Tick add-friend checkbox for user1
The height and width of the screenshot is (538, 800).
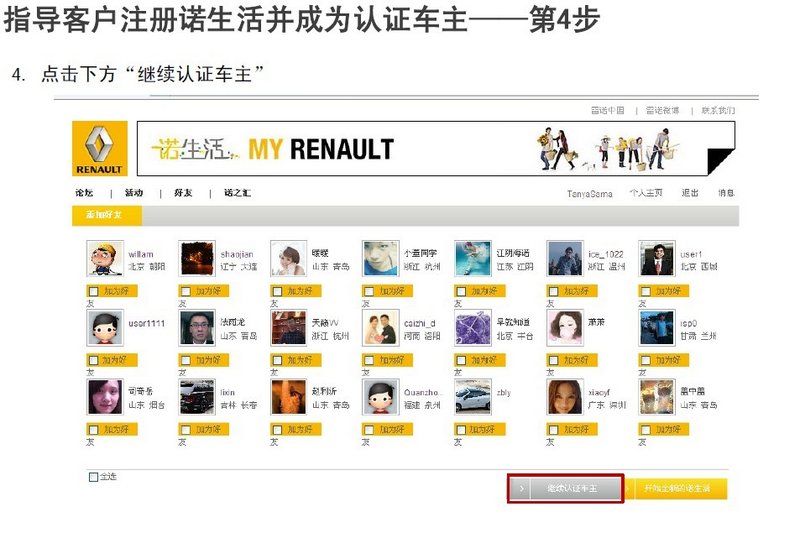point(646,291)
